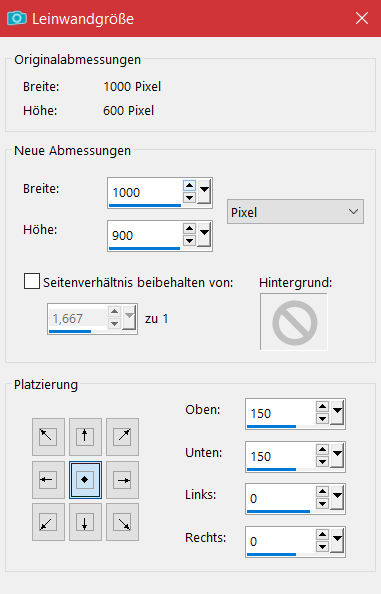Screen dimensions: 381x594
Task: Increase Unten value with up arrow
Action: (x=322, y=450)
